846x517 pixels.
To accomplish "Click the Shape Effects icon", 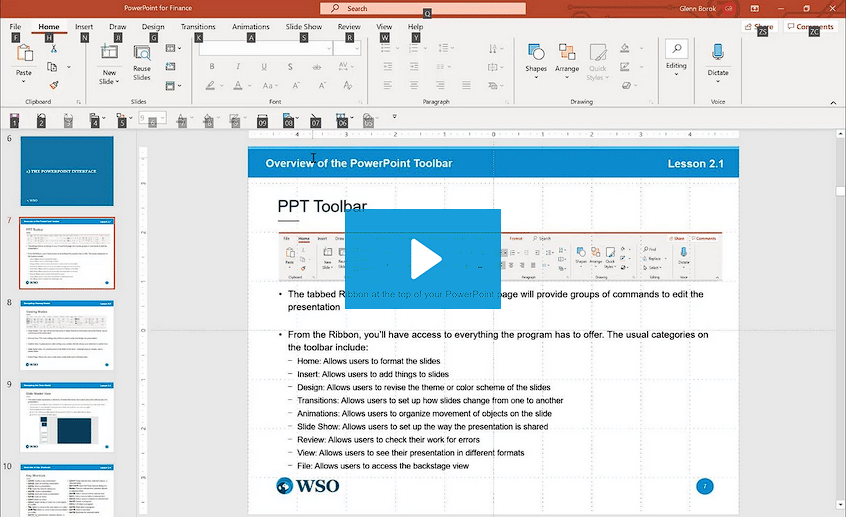I will (626, 85).
